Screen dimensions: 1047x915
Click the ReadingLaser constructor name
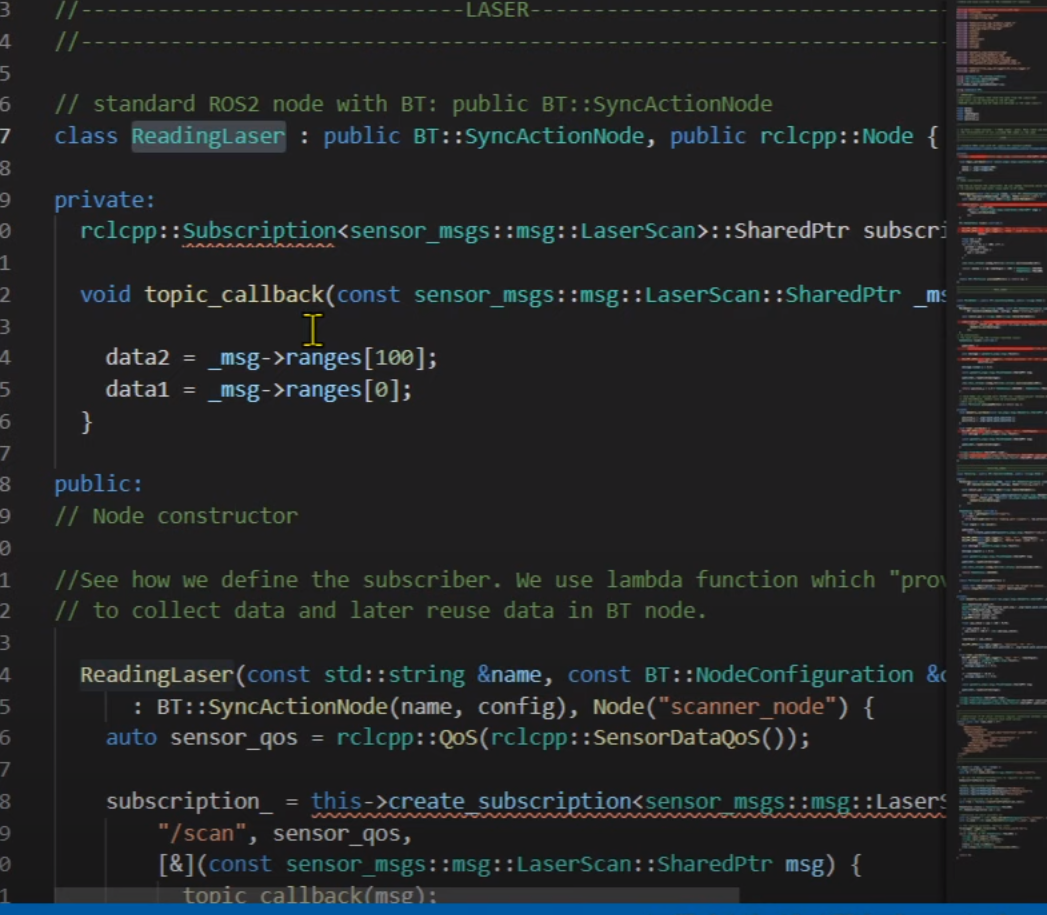point(156,675)
